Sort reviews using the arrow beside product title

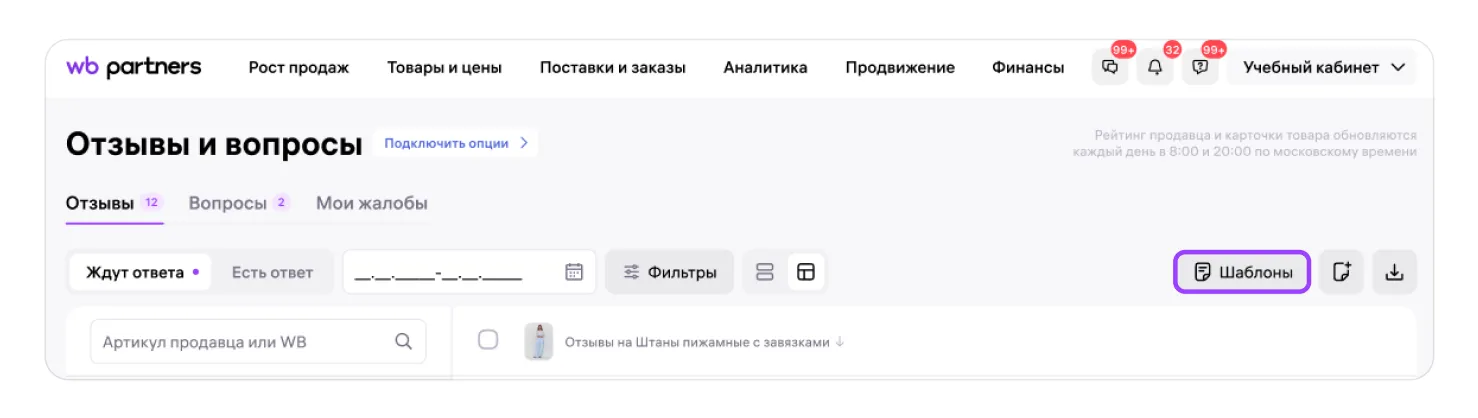840,342
